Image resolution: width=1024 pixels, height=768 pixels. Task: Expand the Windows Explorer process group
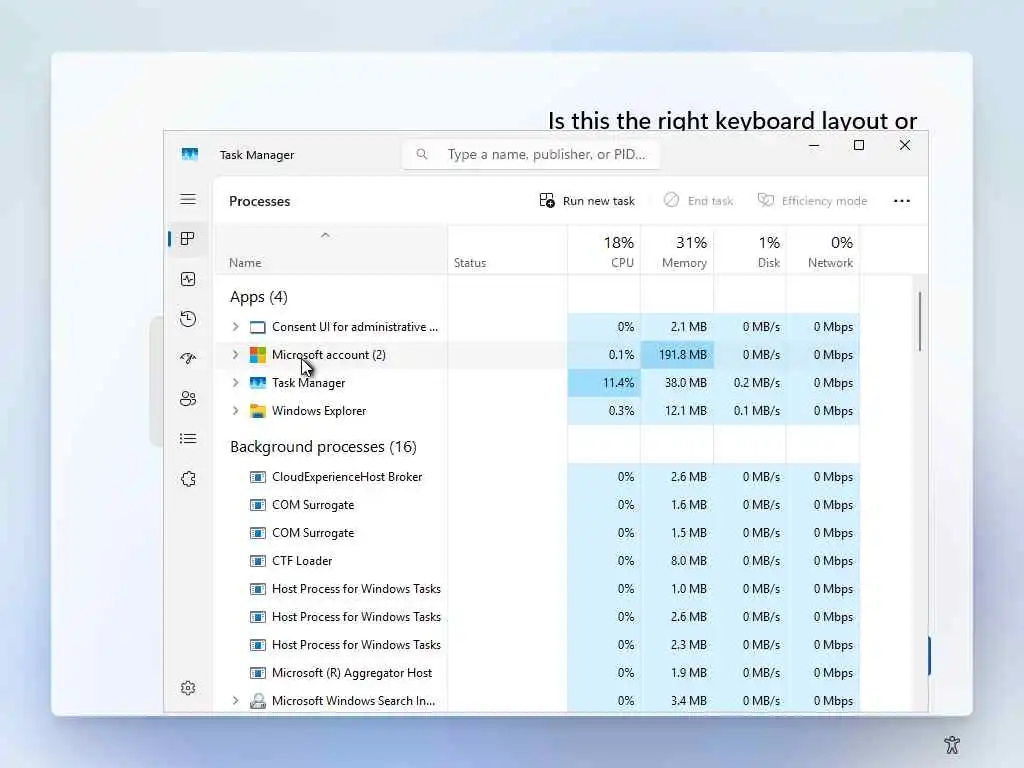pos(236,411)
